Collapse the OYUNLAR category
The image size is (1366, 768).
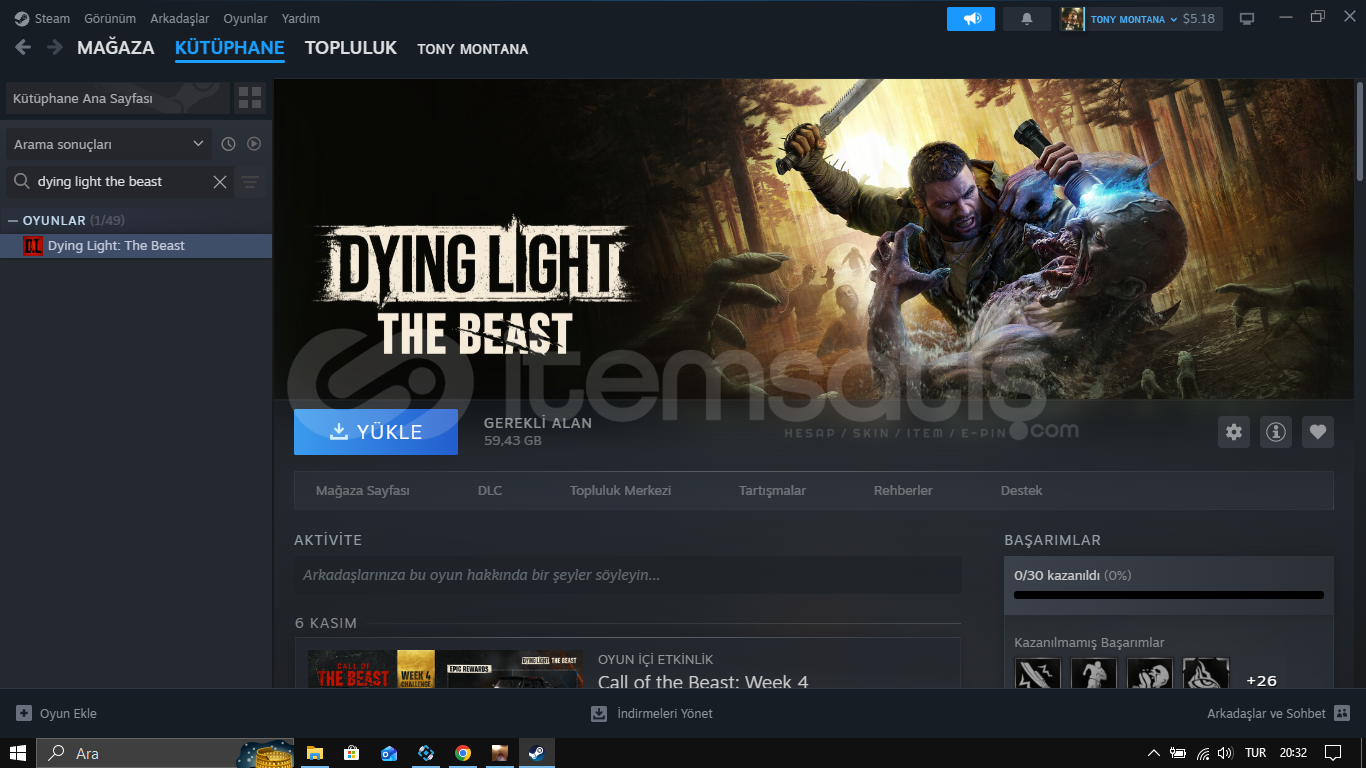13,220
